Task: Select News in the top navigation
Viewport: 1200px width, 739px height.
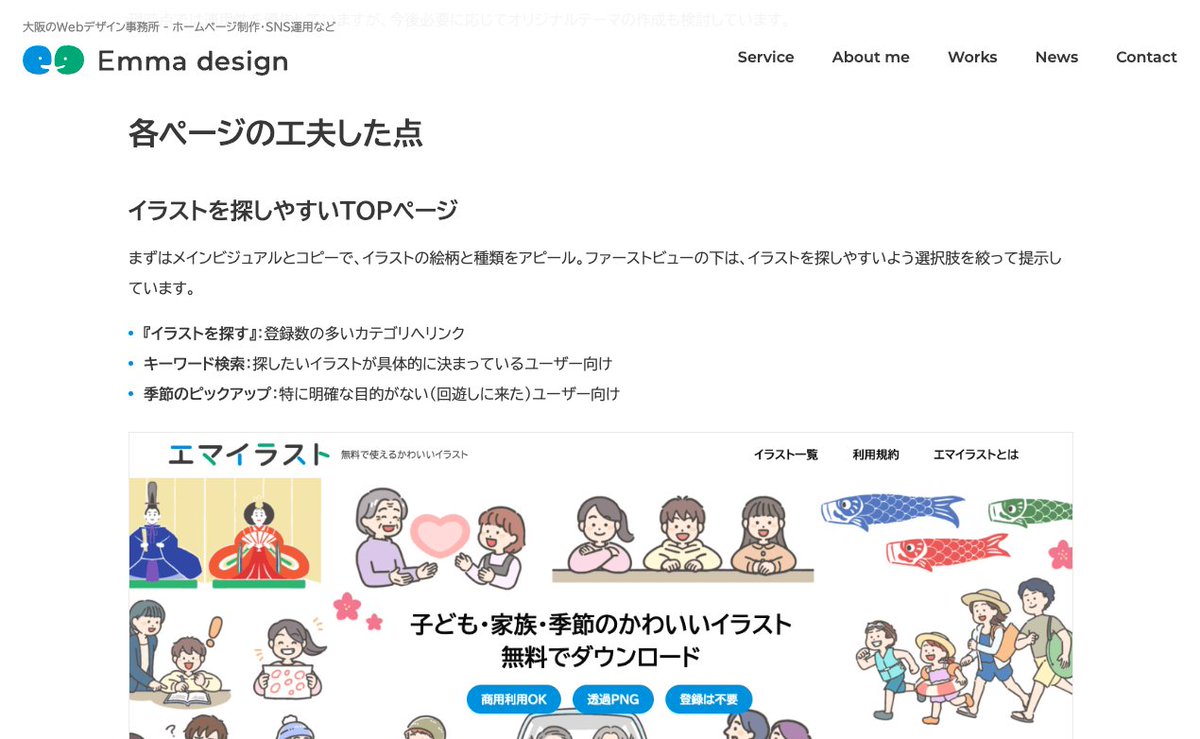Action: (x=1056, y=57)
